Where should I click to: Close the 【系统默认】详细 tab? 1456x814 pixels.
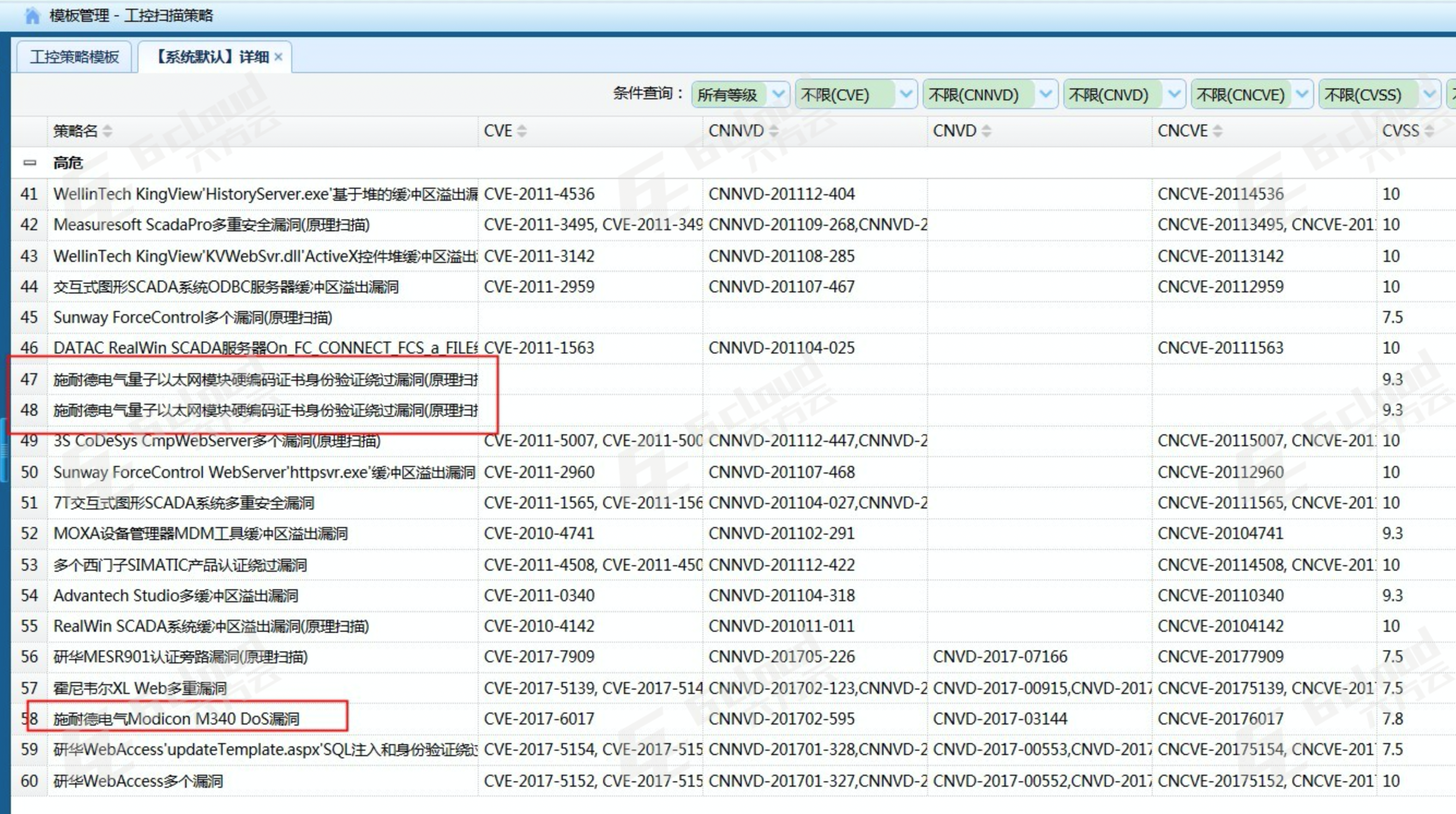point(278,57)
